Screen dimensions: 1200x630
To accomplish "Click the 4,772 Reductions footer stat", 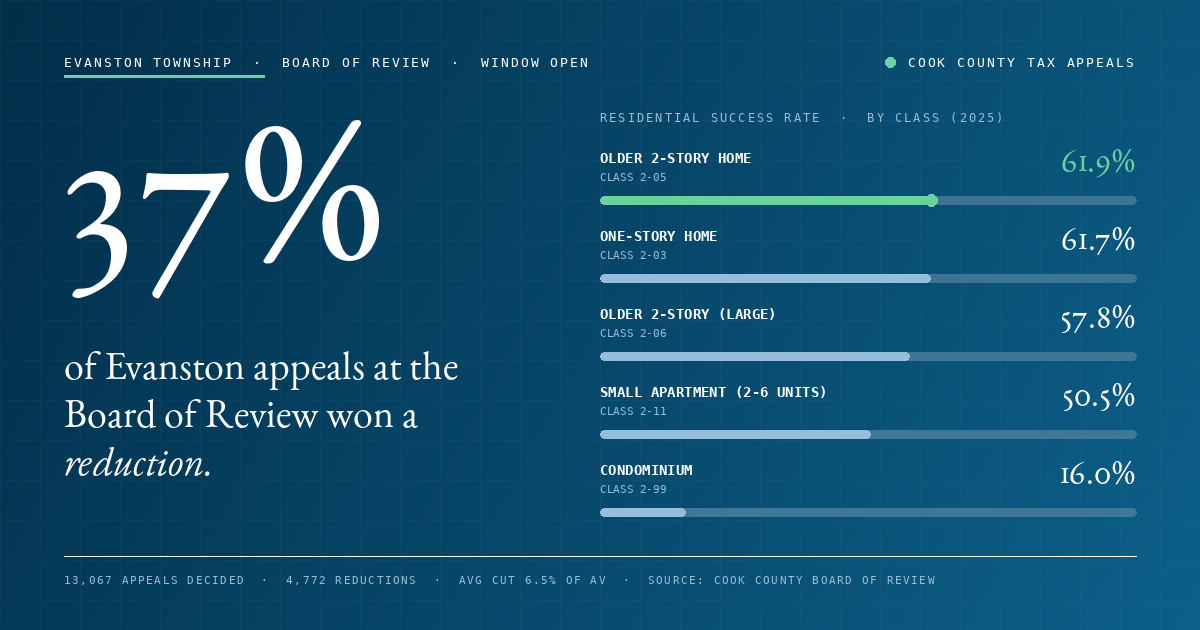I will tap(351, 580).
